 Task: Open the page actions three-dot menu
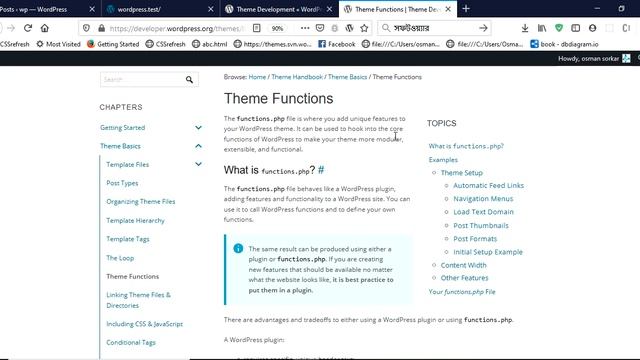point(305,28)
